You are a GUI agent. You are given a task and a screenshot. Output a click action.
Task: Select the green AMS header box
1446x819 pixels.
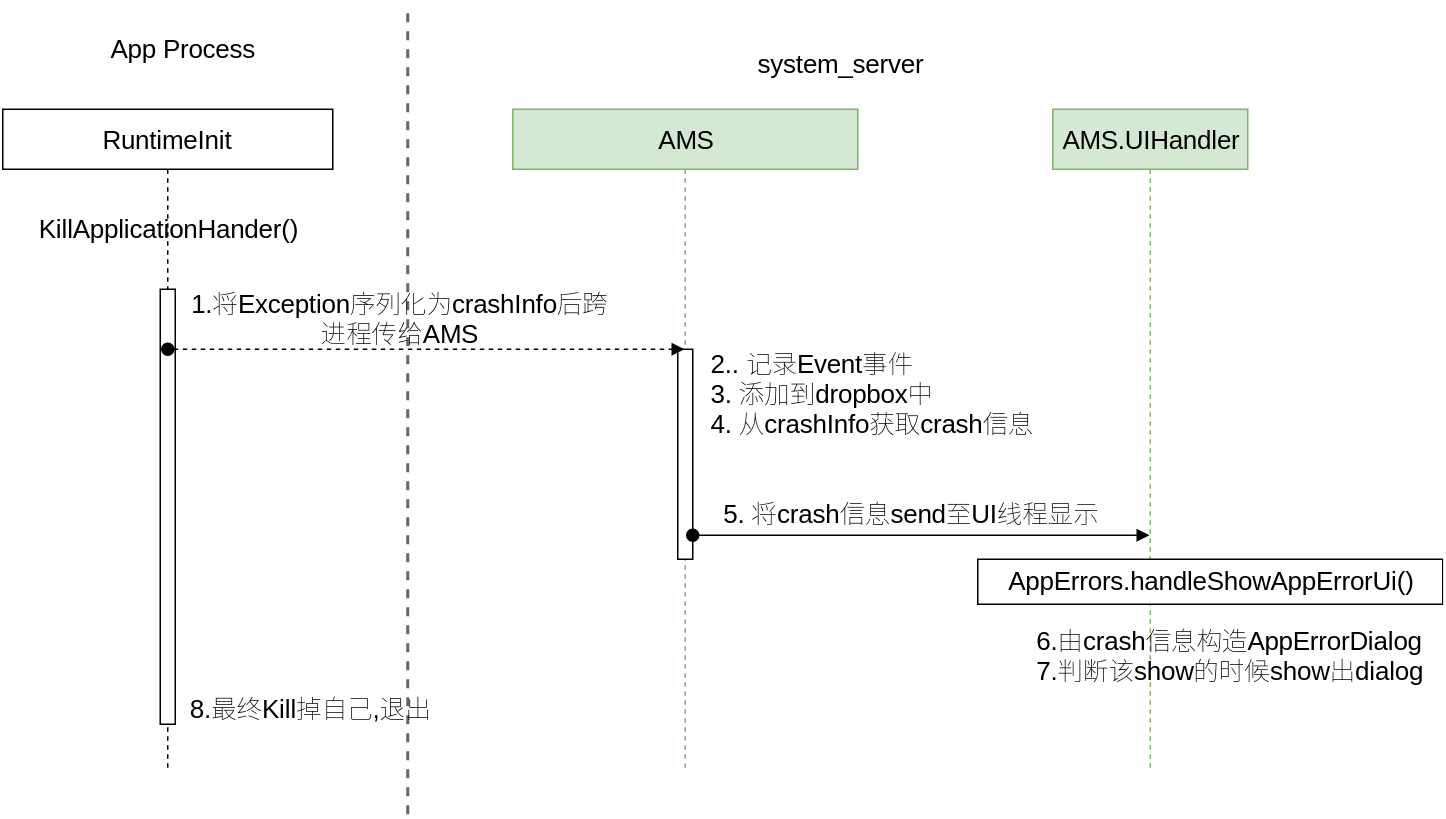(x=685, y=140)
